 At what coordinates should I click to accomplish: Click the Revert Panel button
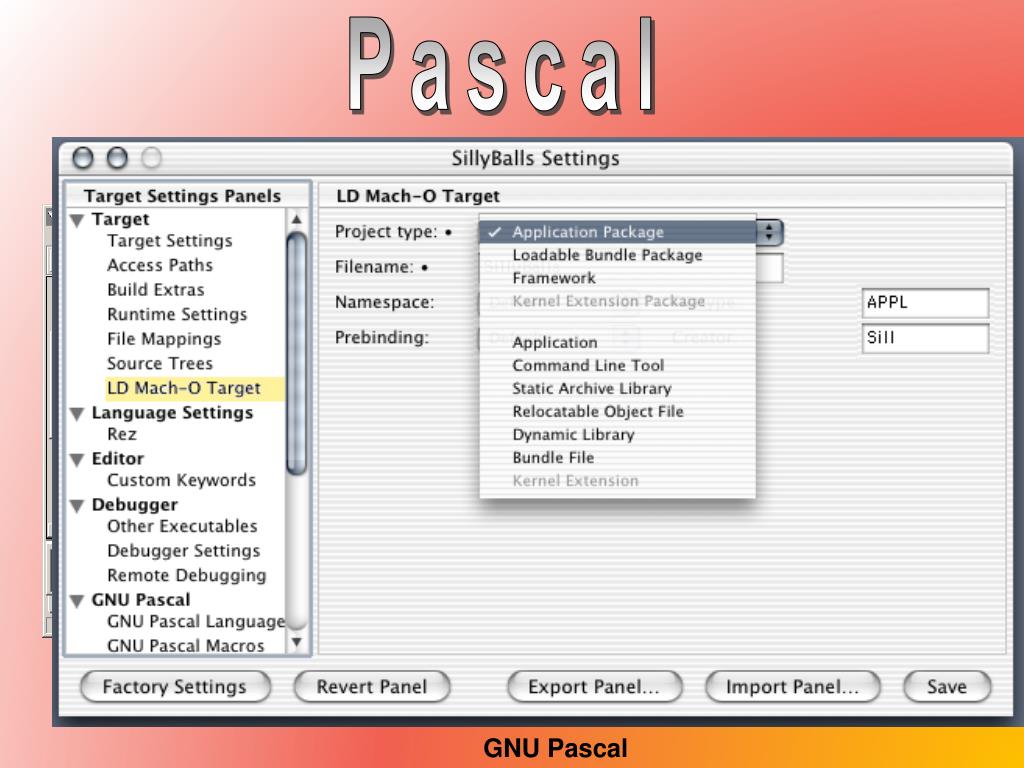coord(372,687)
